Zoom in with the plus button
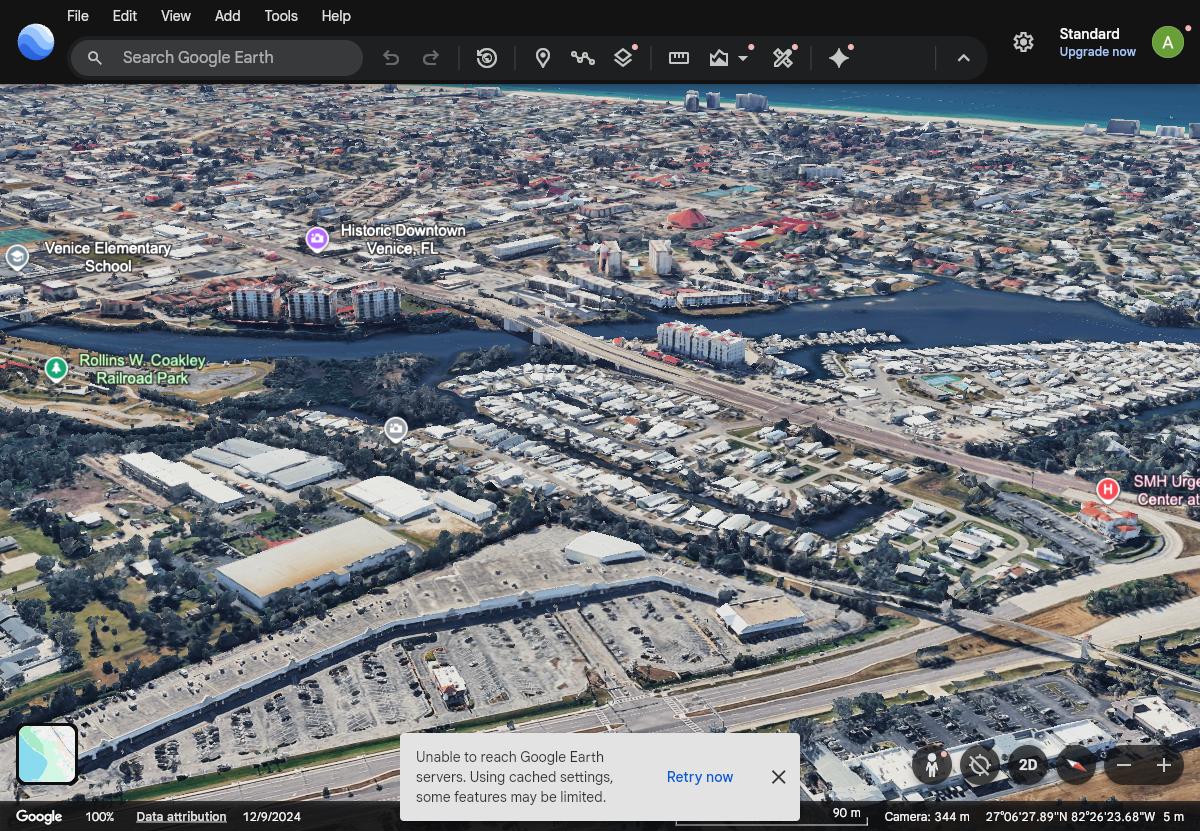 [x=1164, y=766]
